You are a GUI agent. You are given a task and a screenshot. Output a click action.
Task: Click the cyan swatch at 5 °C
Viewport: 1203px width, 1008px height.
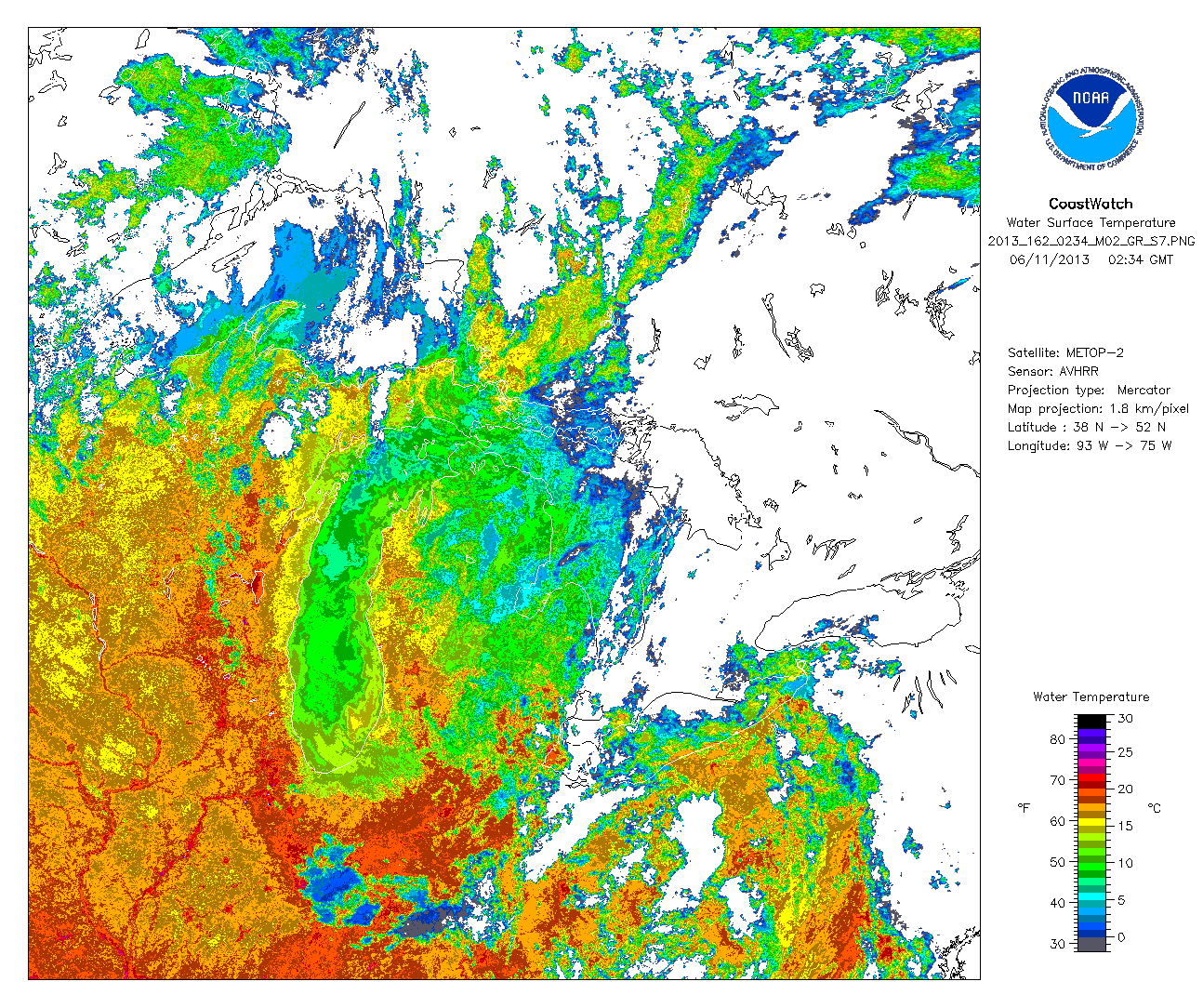point(1092,896)
